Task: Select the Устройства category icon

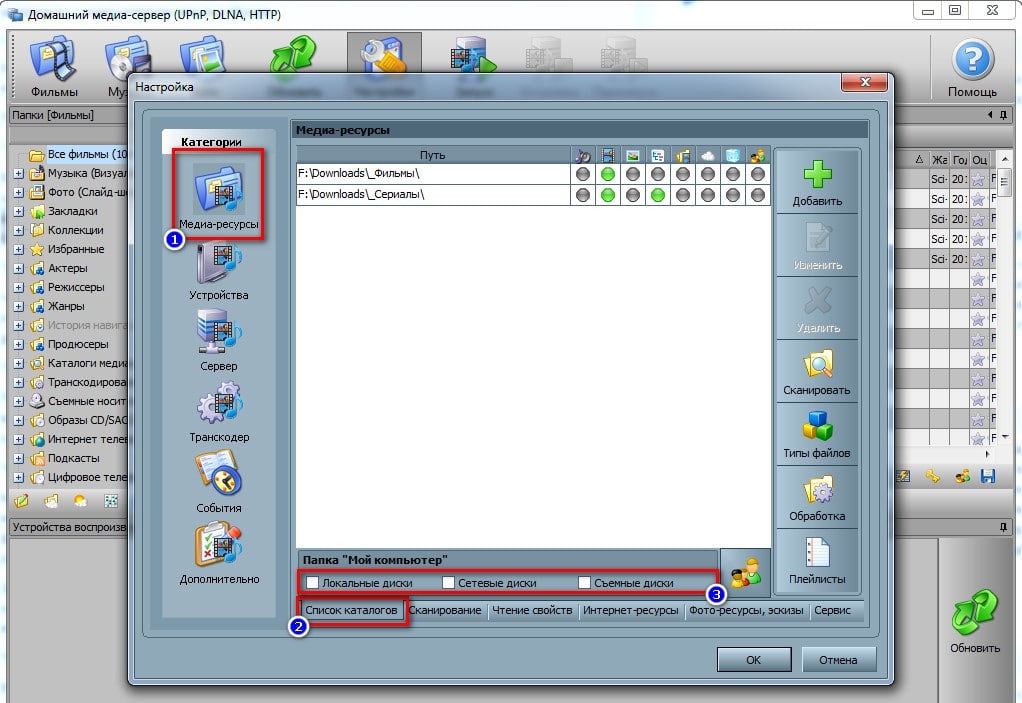Action: (x=218, y=265)
